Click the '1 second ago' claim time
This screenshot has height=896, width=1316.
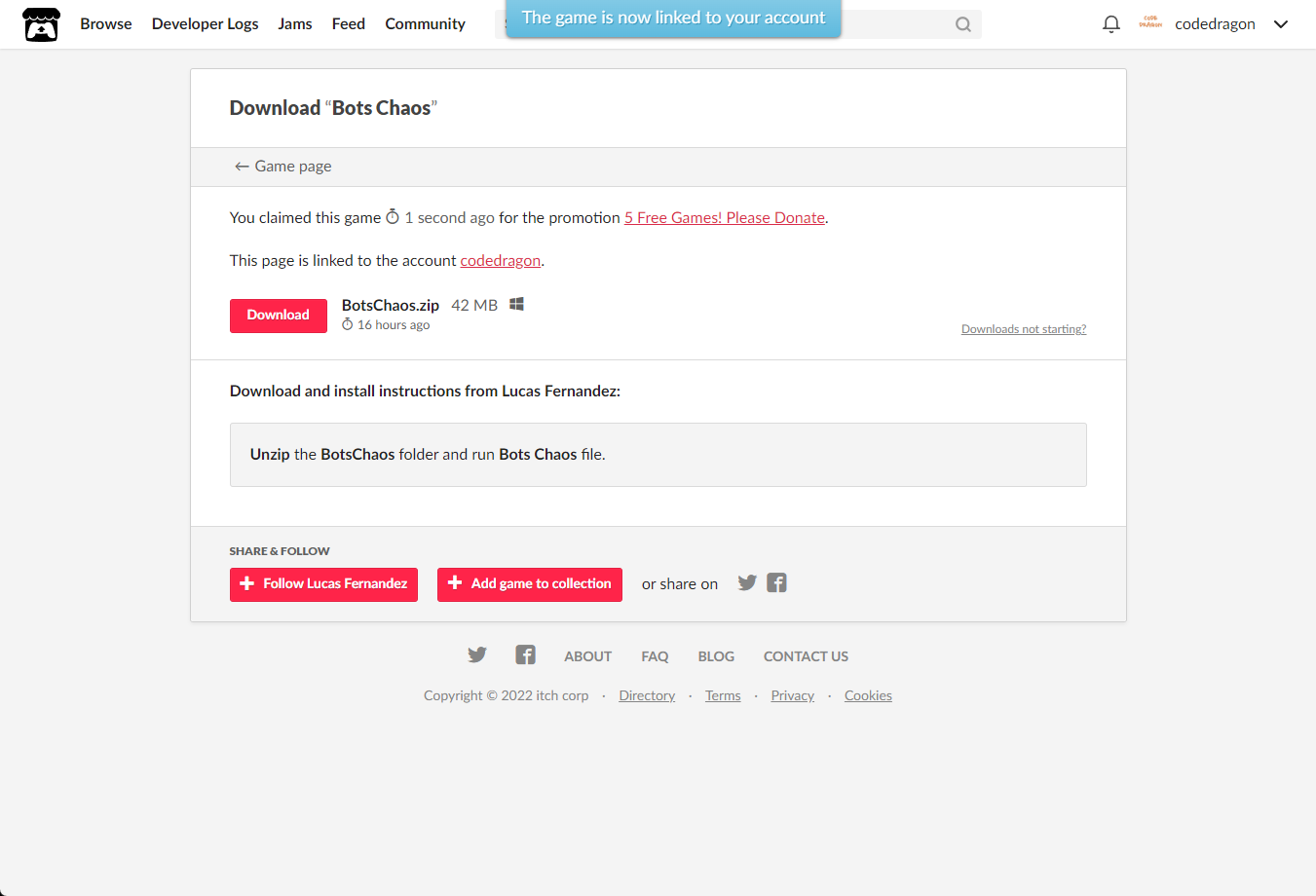coord(450,218)
